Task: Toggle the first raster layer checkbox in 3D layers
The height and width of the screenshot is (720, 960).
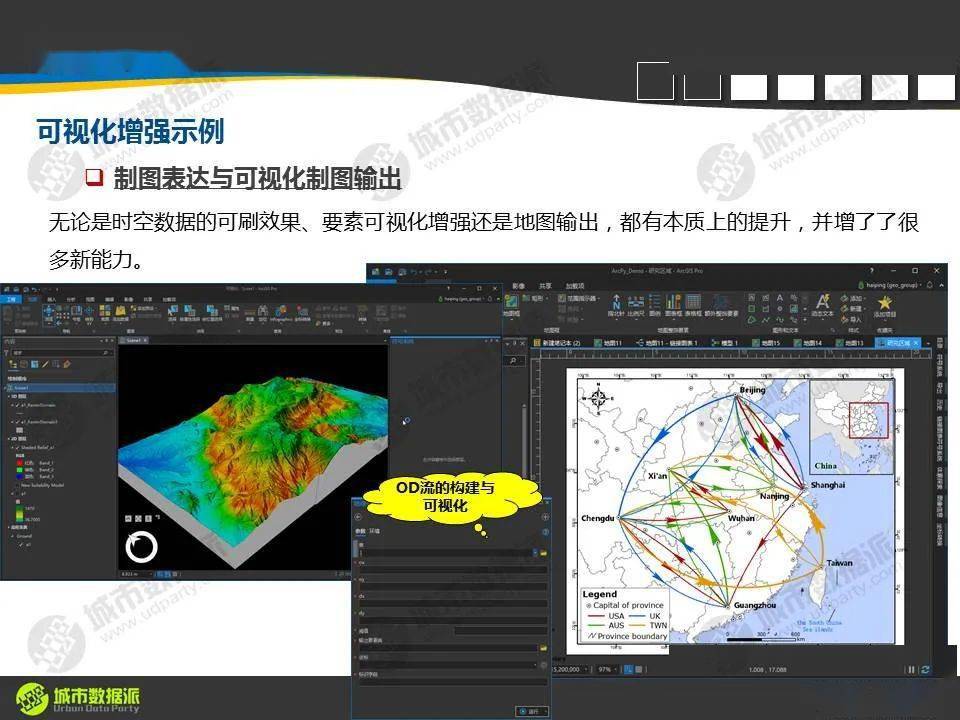Action: pos(18,405)
